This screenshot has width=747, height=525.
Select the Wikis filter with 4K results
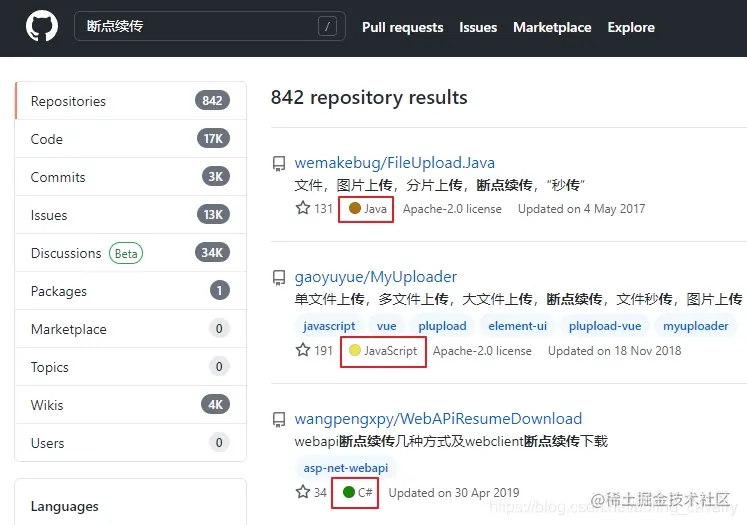point(131,405)
